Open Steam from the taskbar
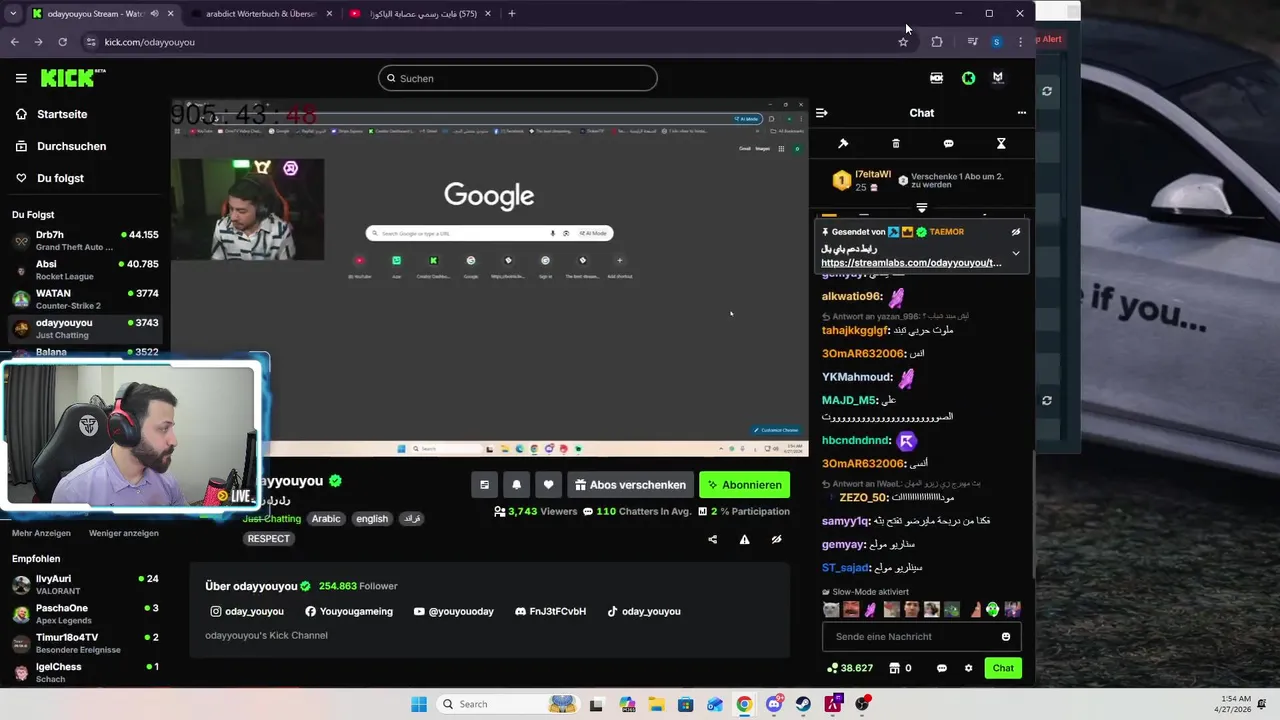The image size is (1280, 720). 804,704
